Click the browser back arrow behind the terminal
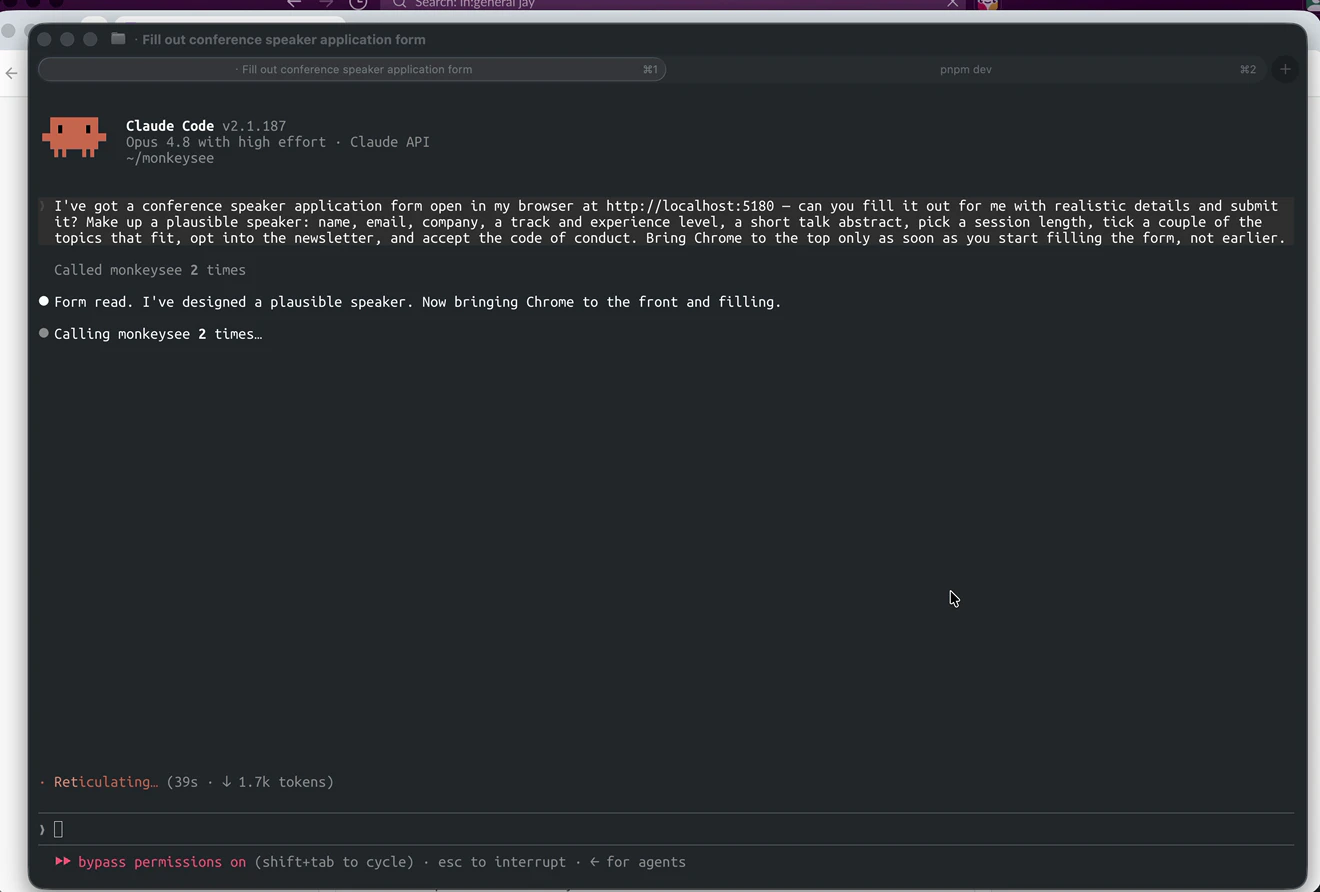 (12, 73)
